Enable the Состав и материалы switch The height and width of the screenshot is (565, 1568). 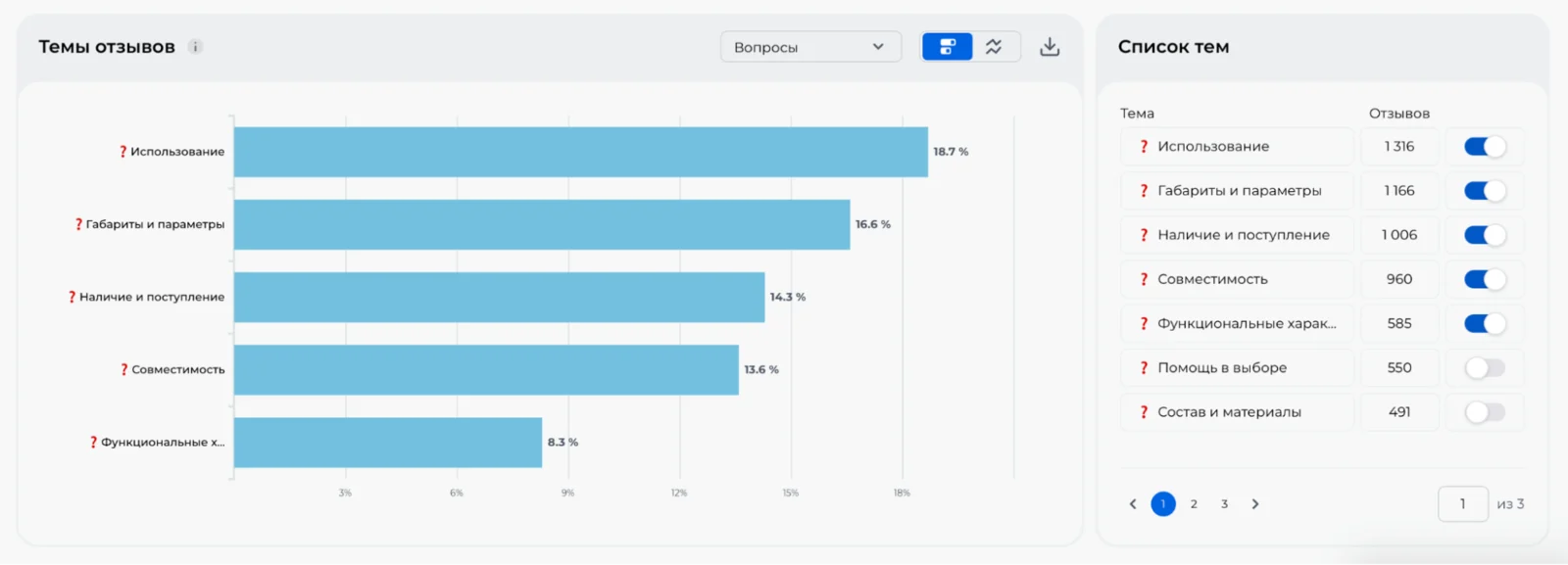1485,412
